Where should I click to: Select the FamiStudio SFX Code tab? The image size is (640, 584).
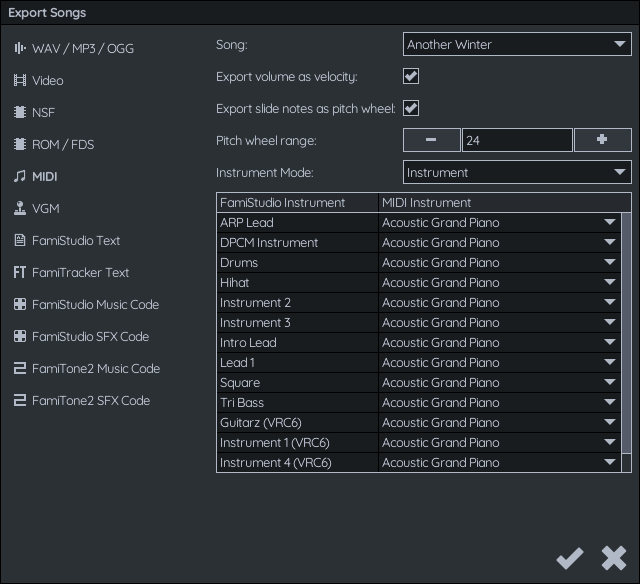[91, 336]
